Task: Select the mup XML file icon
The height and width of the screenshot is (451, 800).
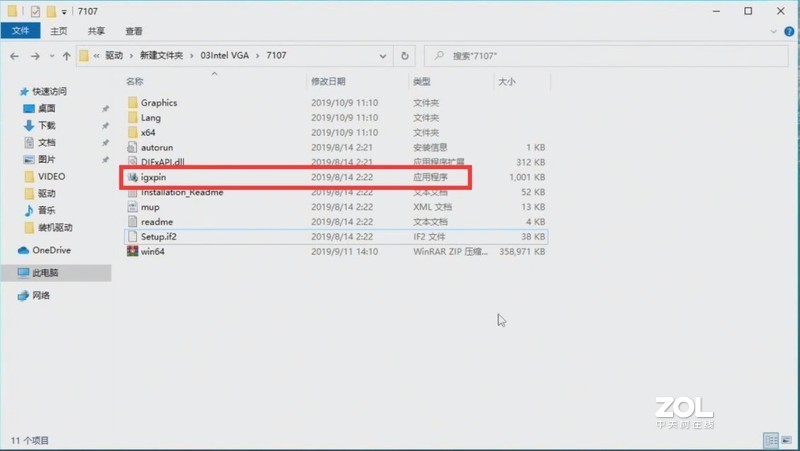Action: point(132,207)
